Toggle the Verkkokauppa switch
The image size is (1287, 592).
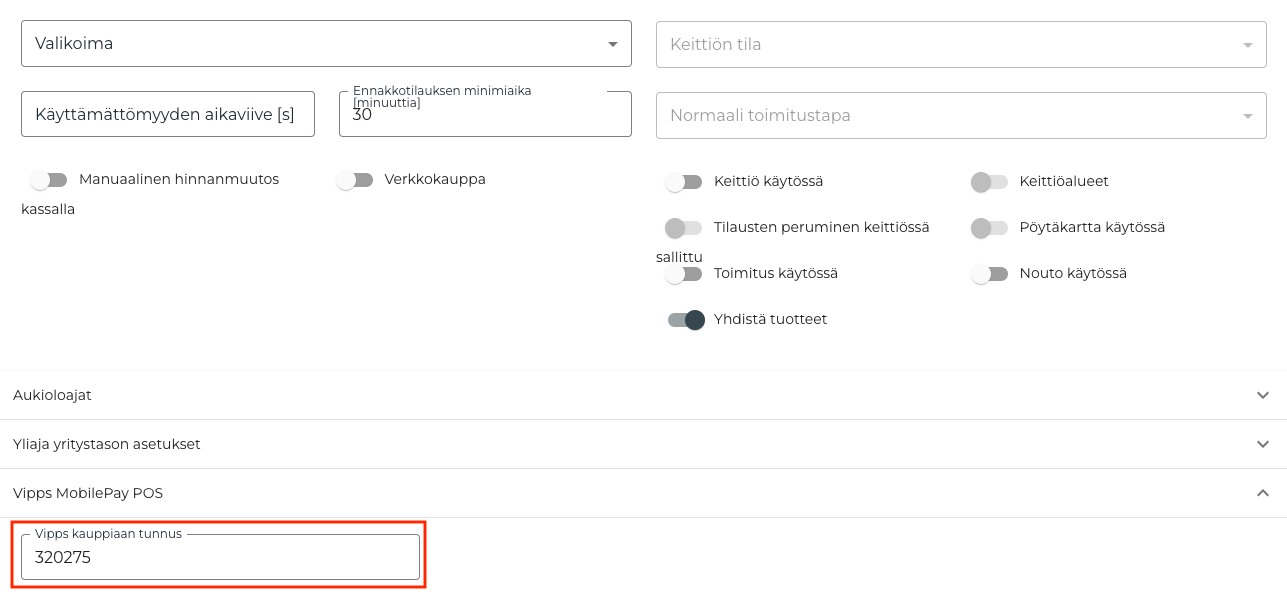pos(356,179)
